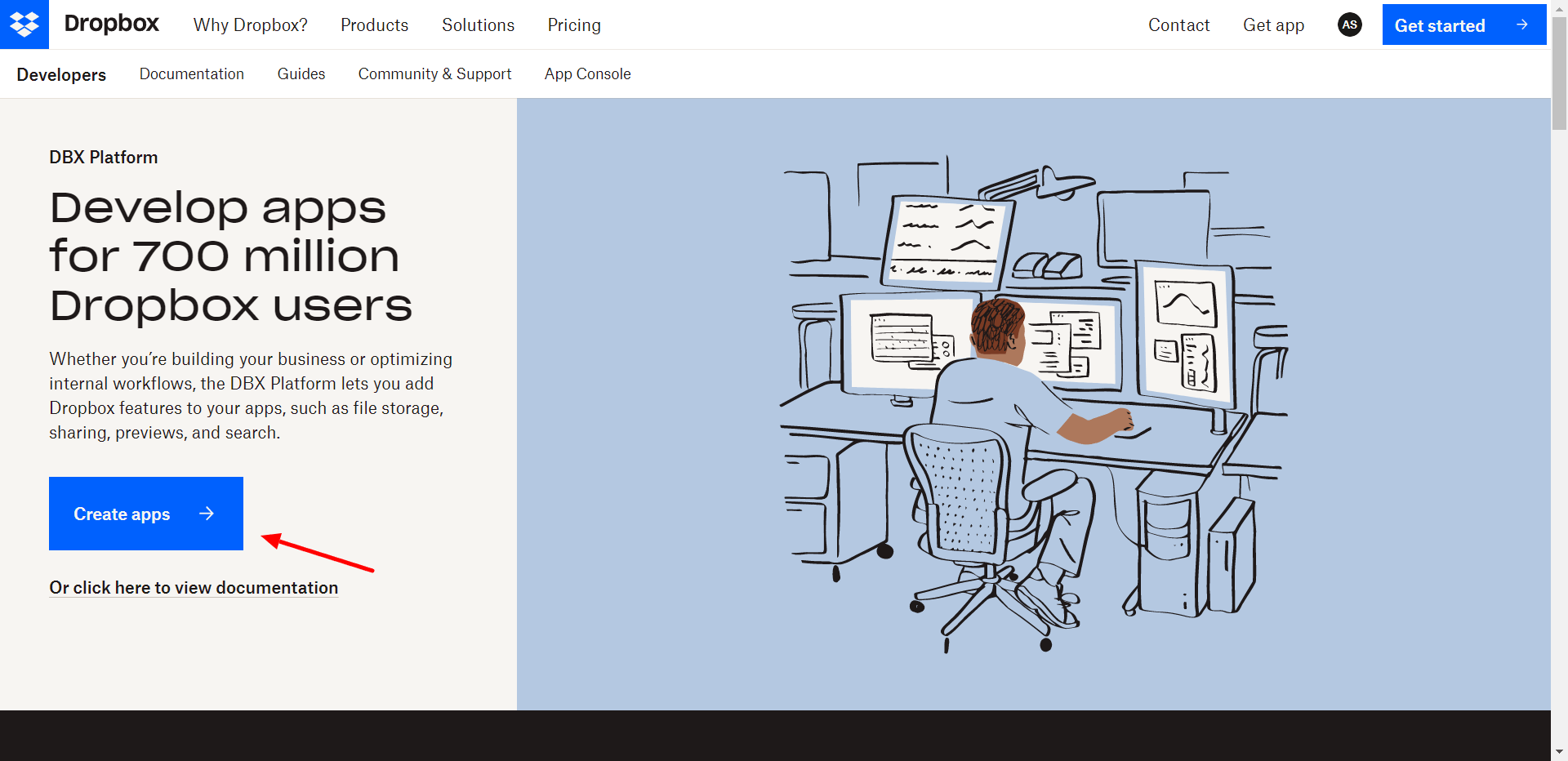Open the Why Dropbox? menu
Screen dimensions: 1568x761
251,25
